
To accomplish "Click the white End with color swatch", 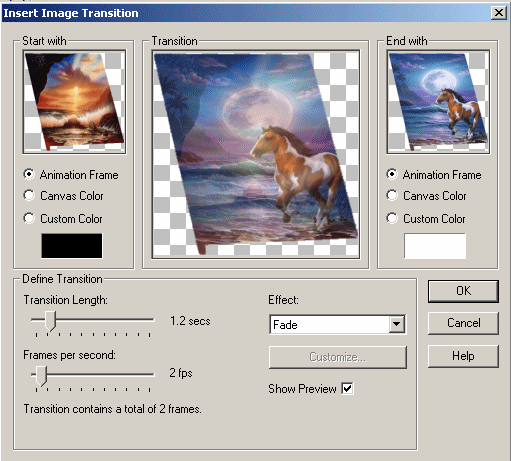I will tap(435, 246).
